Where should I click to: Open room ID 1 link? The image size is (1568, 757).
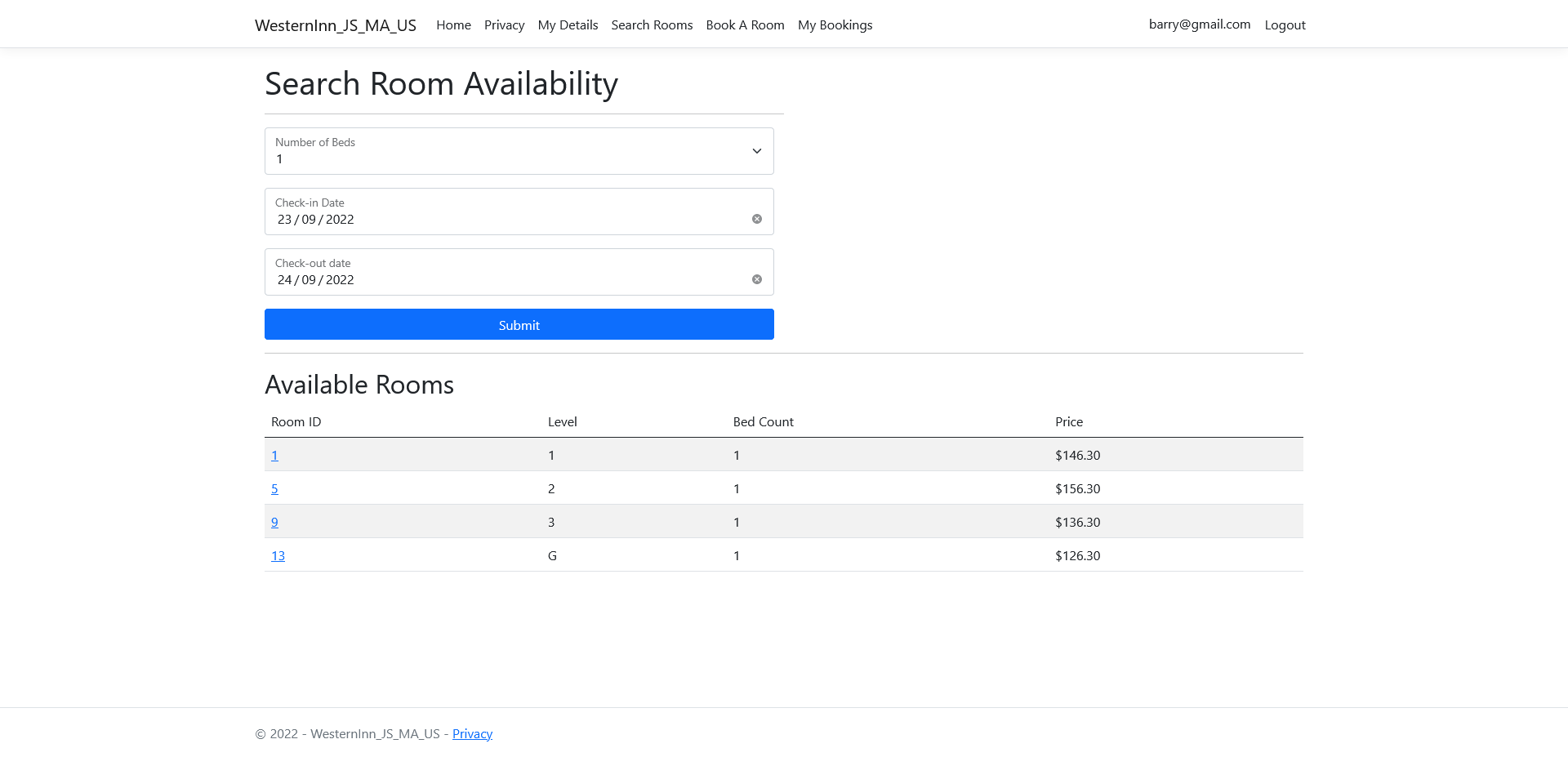point(274,456)
